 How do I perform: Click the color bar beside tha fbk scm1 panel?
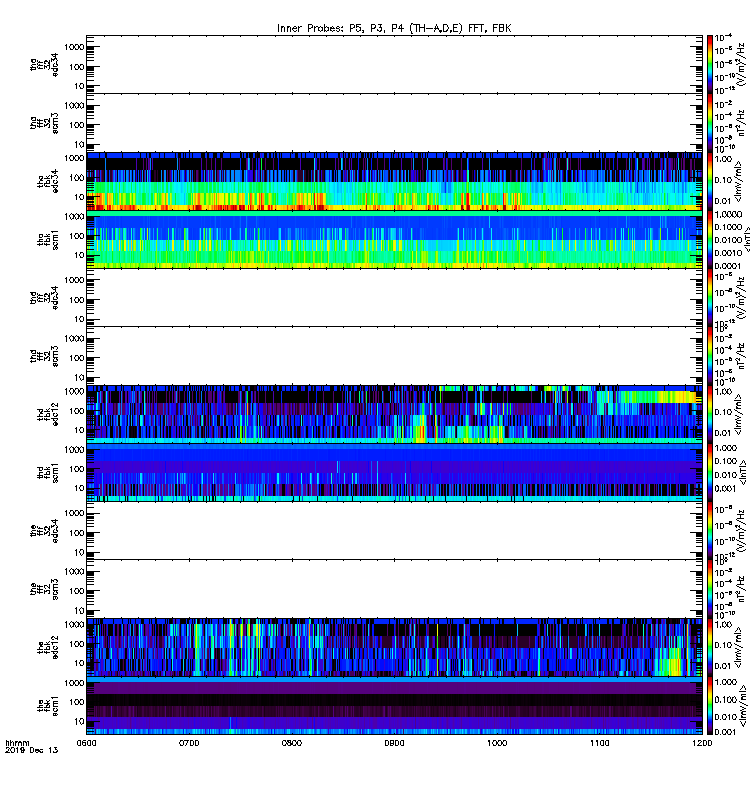click(x=710, y=239)
